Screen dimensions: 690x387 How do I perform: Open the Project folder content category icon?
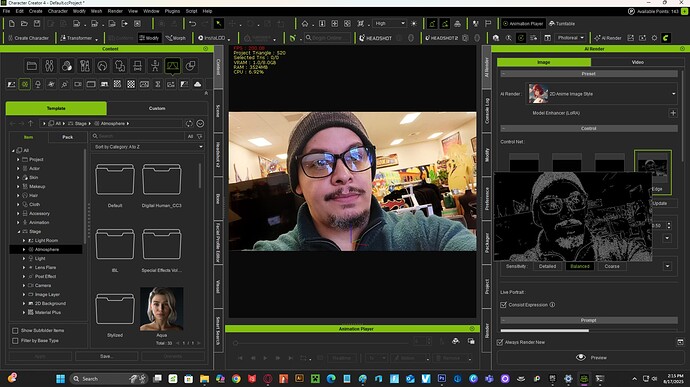coord(32,66)
